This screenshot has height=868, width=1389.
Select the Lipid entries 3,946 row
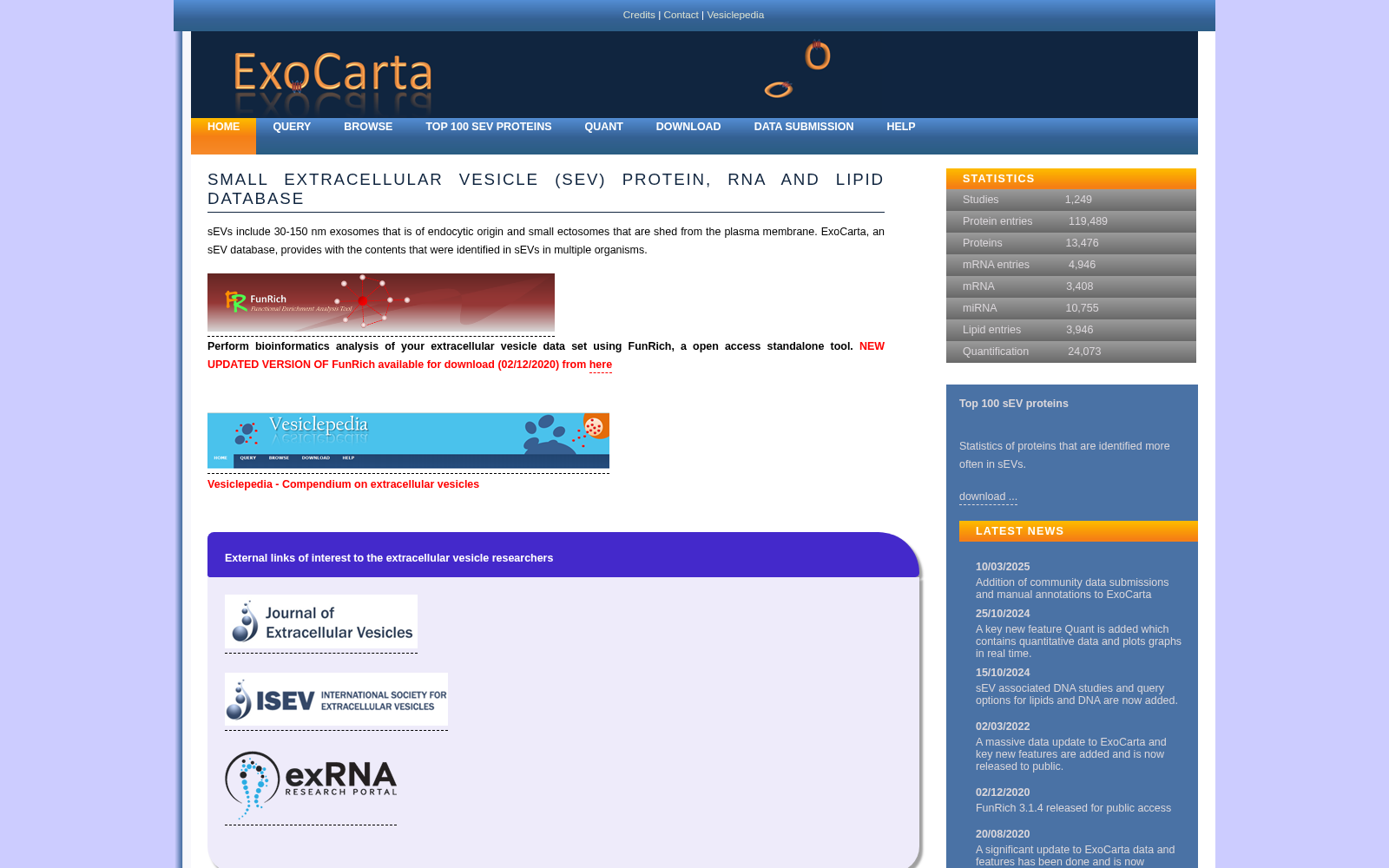(1071, 330)
